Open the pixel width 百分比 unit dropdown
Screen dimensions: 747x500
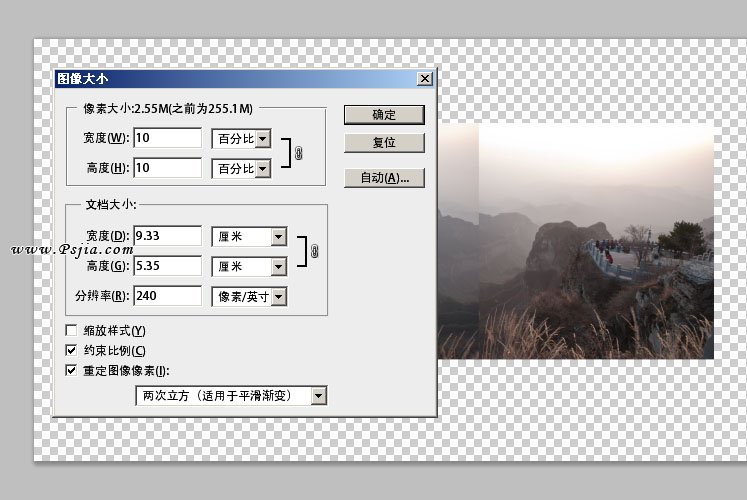pyautogui.click(x=242, y=139)
